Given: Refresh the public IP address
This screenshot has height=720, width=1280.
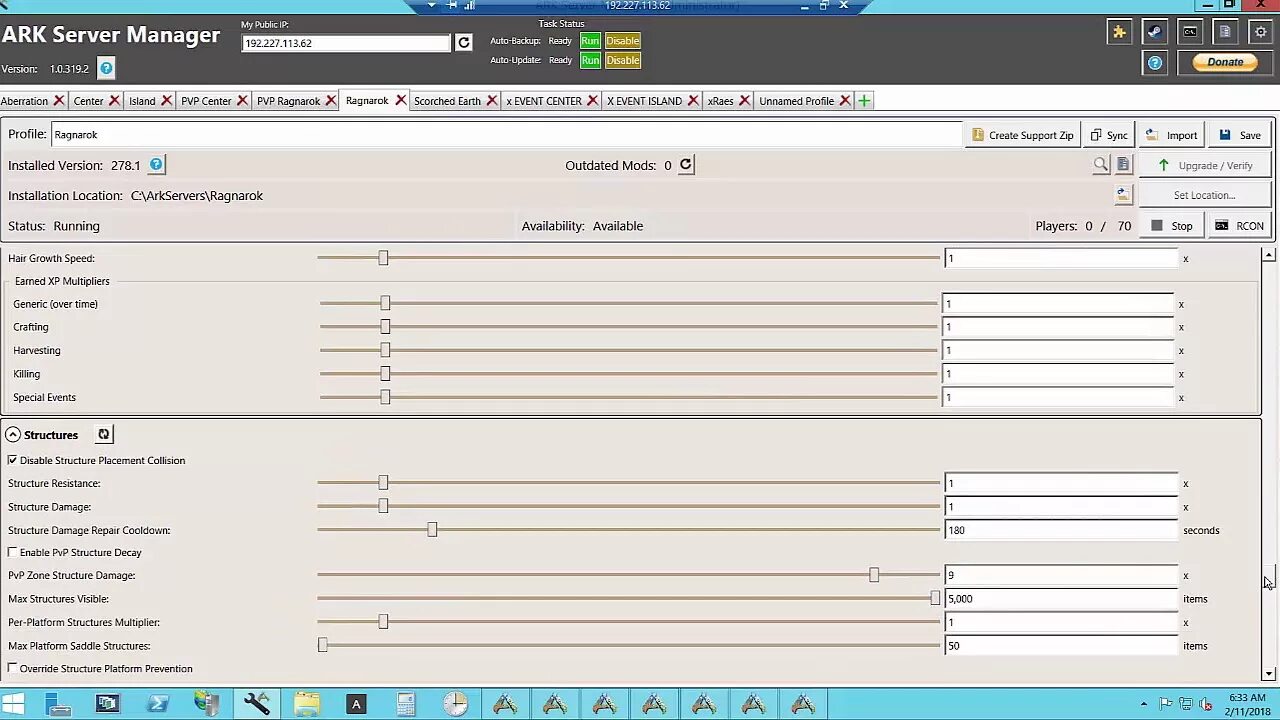Looking at the screenshot, I should (463, 43).
